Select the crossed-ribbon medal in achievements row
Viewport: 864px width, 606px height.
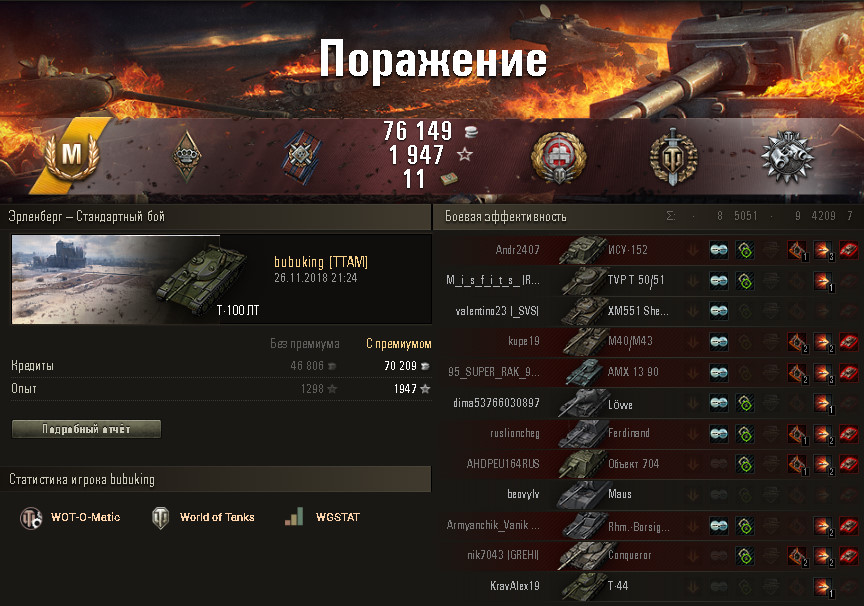click(301, 156)
